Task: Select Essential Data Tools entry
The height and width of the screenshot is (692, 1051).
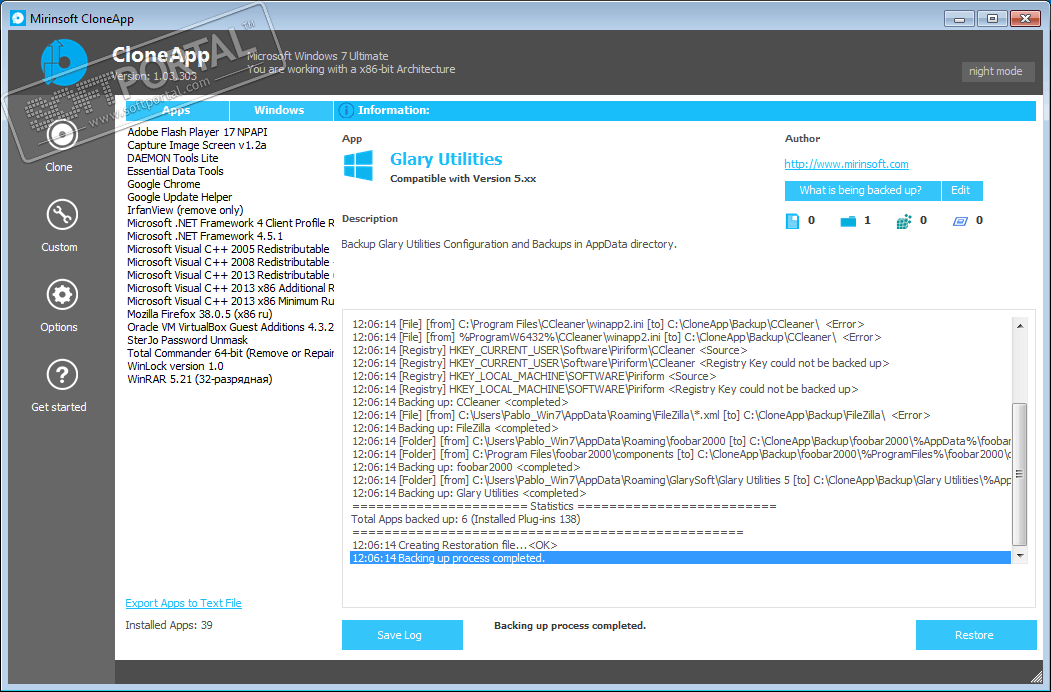Action: point(175,171)
